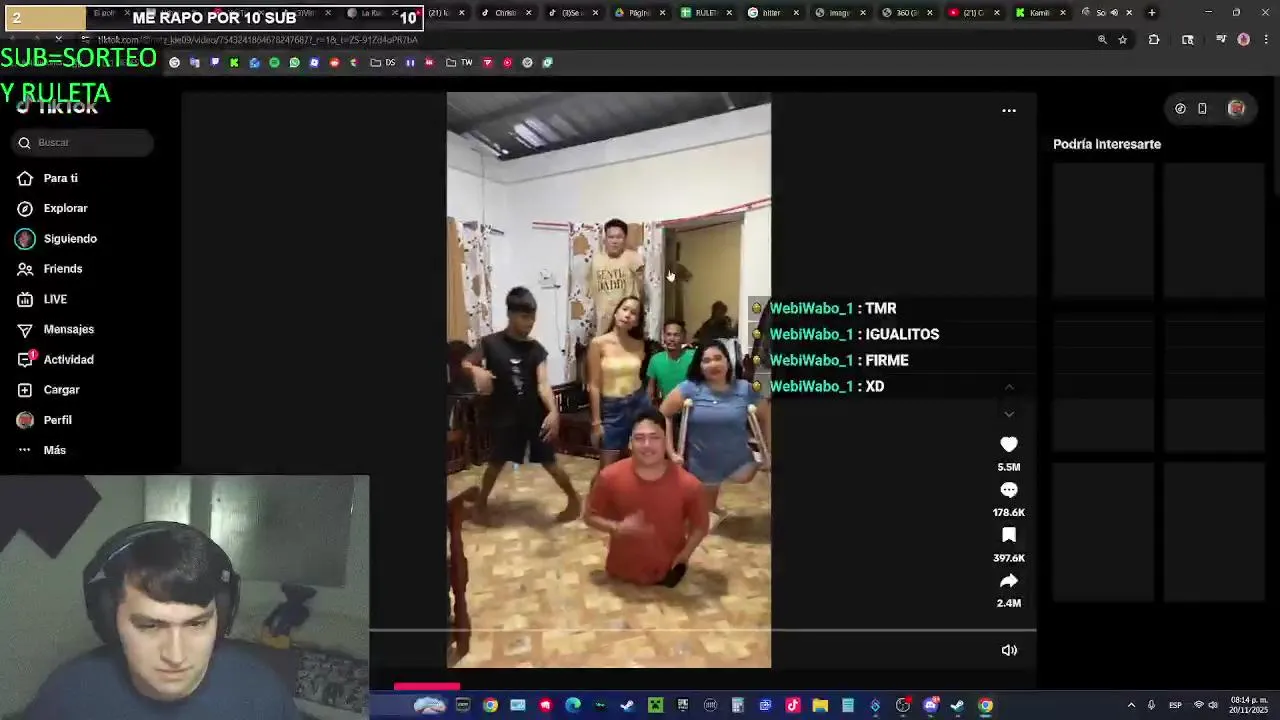Open TikTok app in the taskbar
The image size is (1280, 720).
[x=792, y=706]
